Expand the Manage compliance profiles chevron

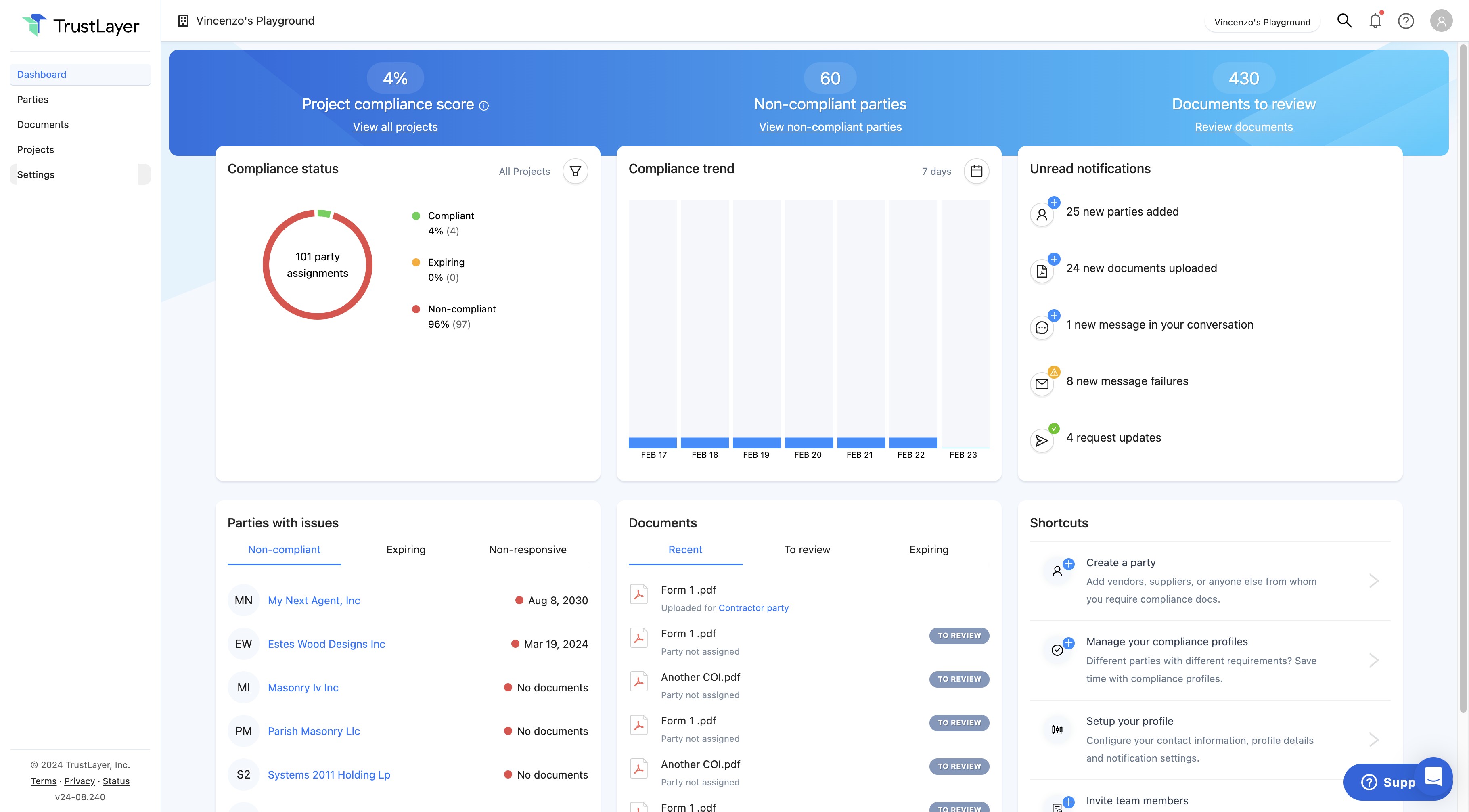(1374, 660)
